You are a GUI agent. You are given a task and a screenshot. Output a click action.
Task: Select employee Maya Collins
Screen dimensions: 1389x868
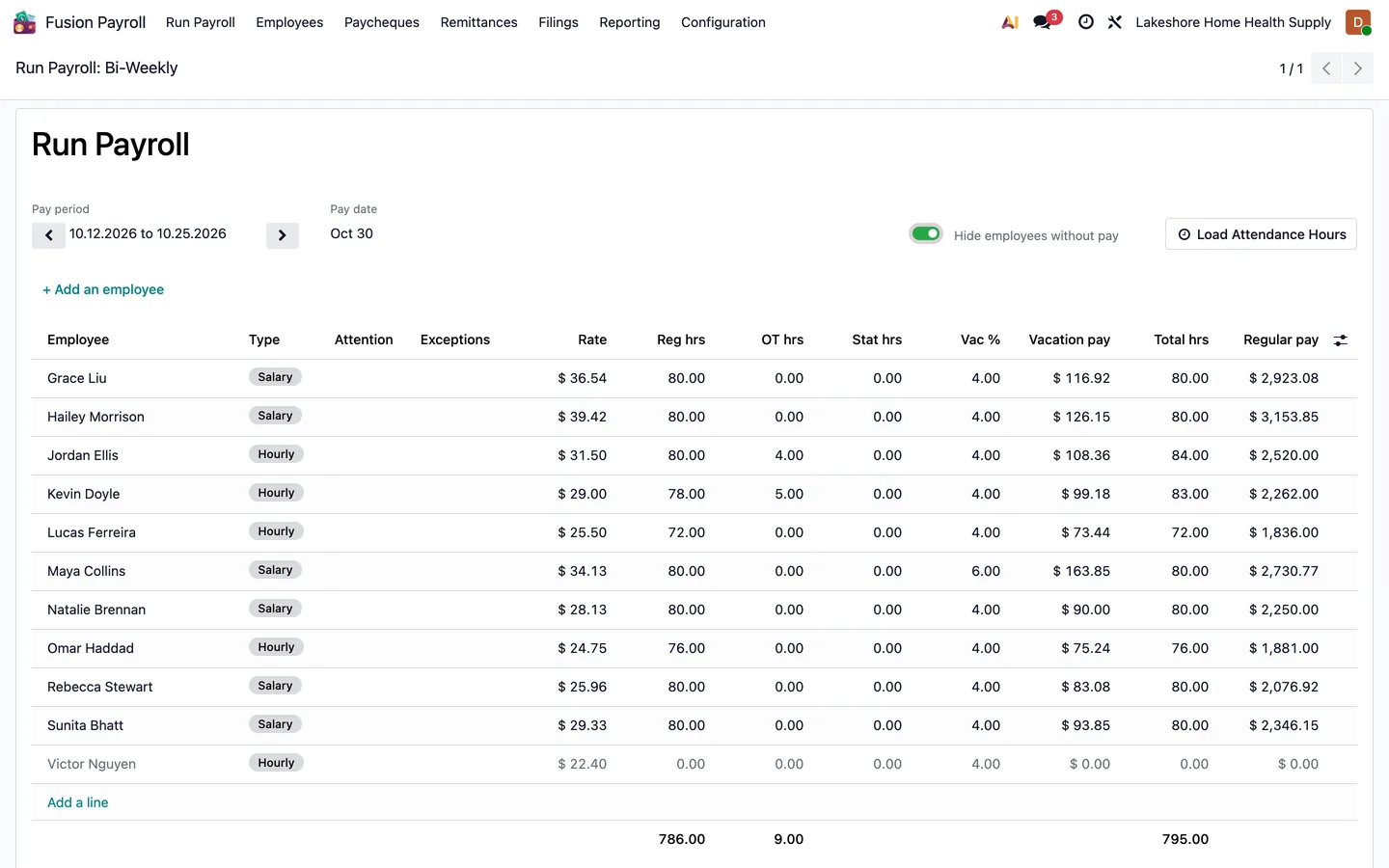tap(87, 571)
